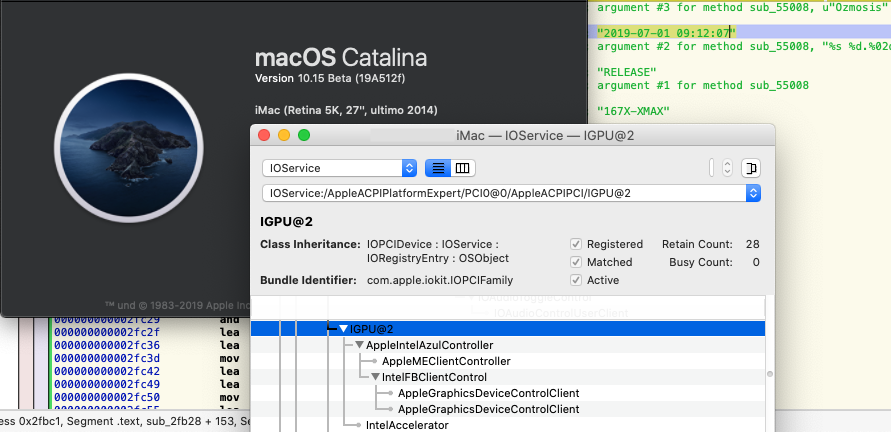Click the macOS Catalina title text
The width and height of the screenshot is (891, 432).
coord(341,57)
